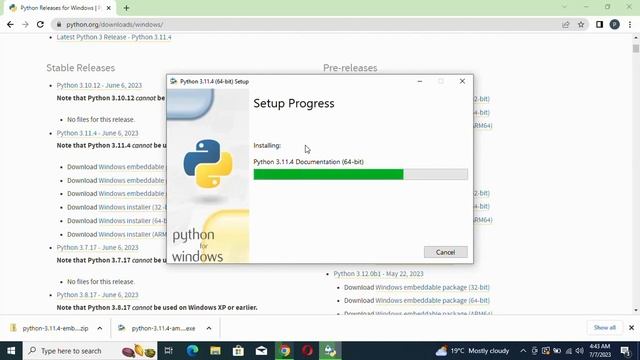Open Python 3.8.17 - June 6, 2023 link

click(x=98, y=295)
